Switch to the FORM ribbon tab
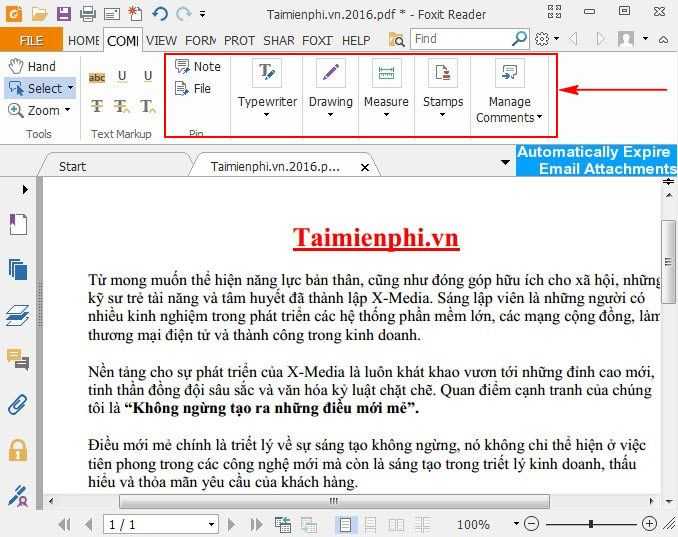This screenshot has width=678, height=537. (x=200, y=41)
